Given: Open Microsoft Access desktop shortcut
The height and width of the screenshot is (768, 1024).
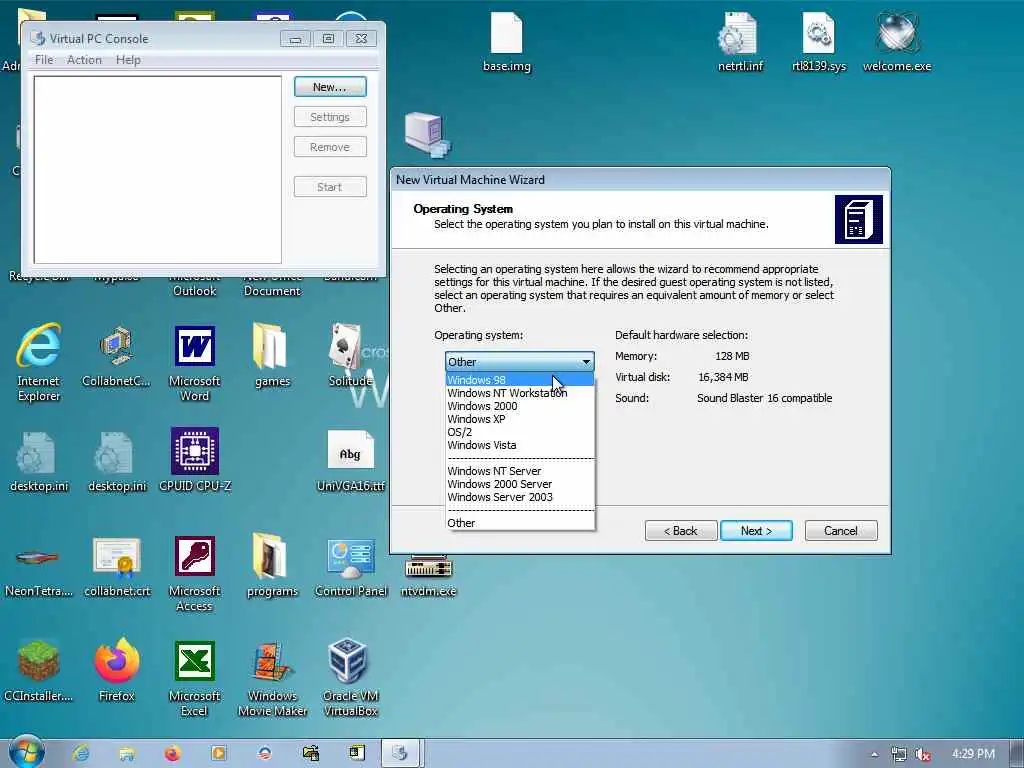Looking at the screenshot, I should pyautogui.click(x=194, y=573).
